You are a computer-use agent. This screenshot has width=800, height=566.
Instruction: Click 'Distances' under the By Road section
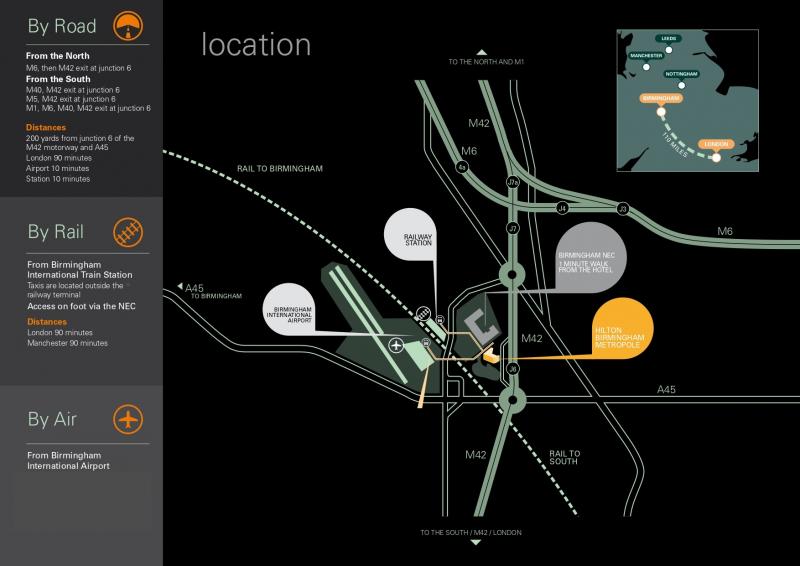click(x=46, y=128)
